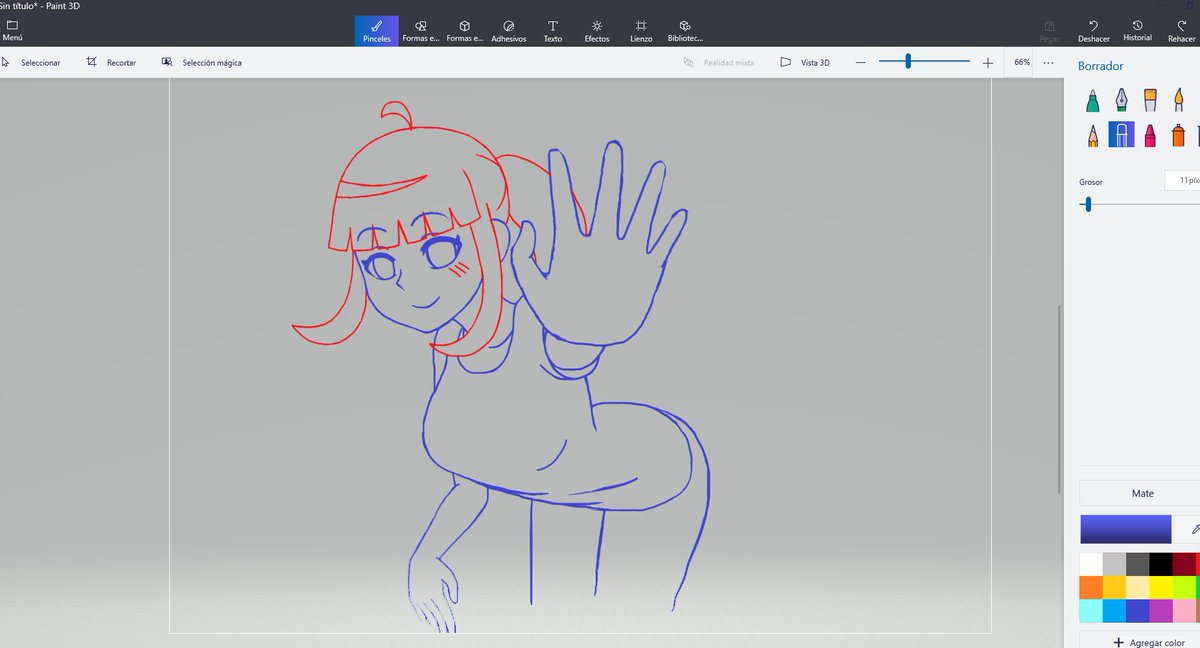Open the Texto tab
Image resolution: width=1200 pixels, height=648 pixels.
553,31
